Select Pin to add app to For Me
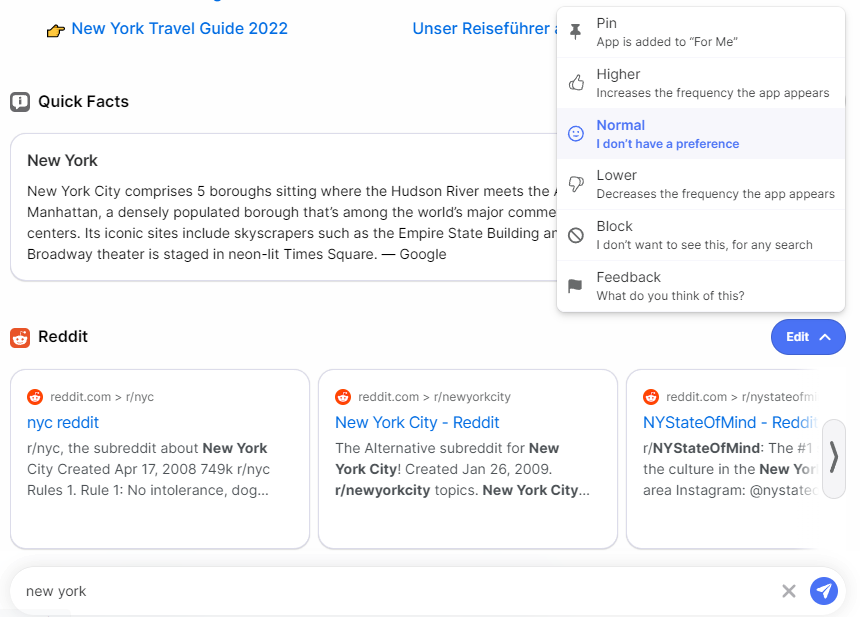The width and height of the screenshot is (860, 617). click(x=701, y=32)
